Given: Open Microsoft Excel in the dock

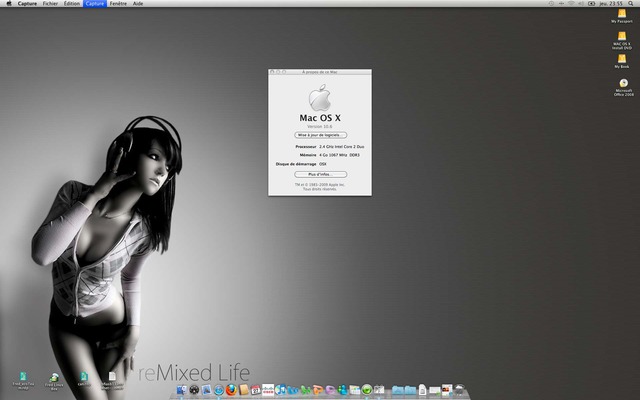Looking at the screenshot, I should pyautogui.click(x=305, y=390).
